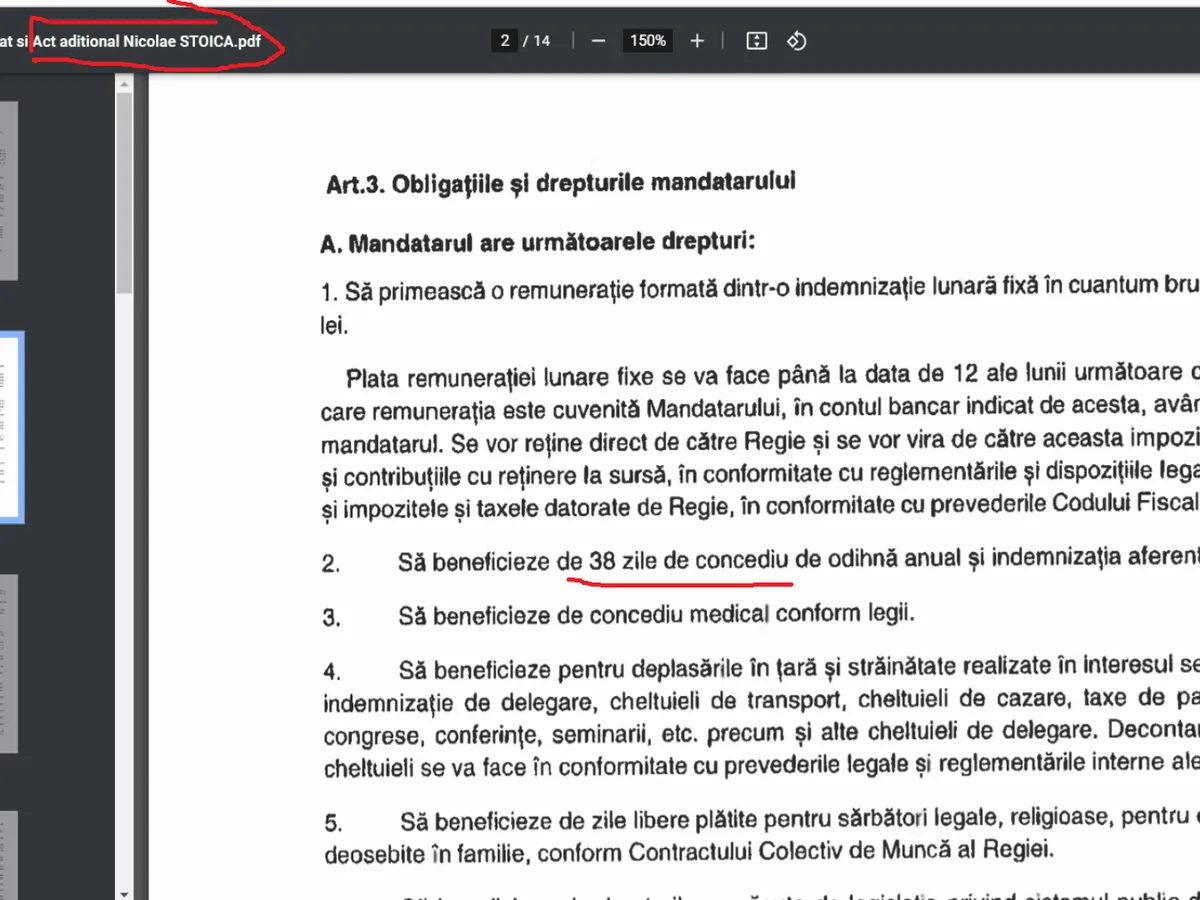Click the current page number field

[505, 41]
